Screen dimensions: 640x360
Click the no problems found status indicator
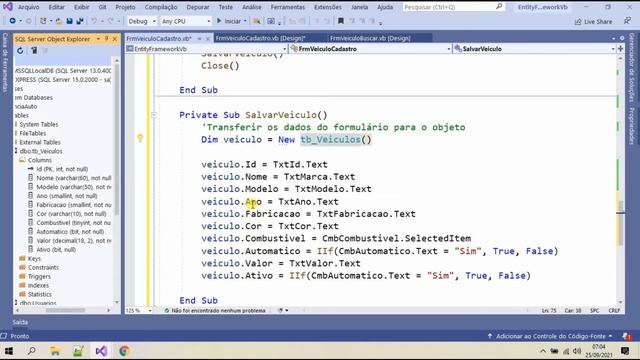215,310
